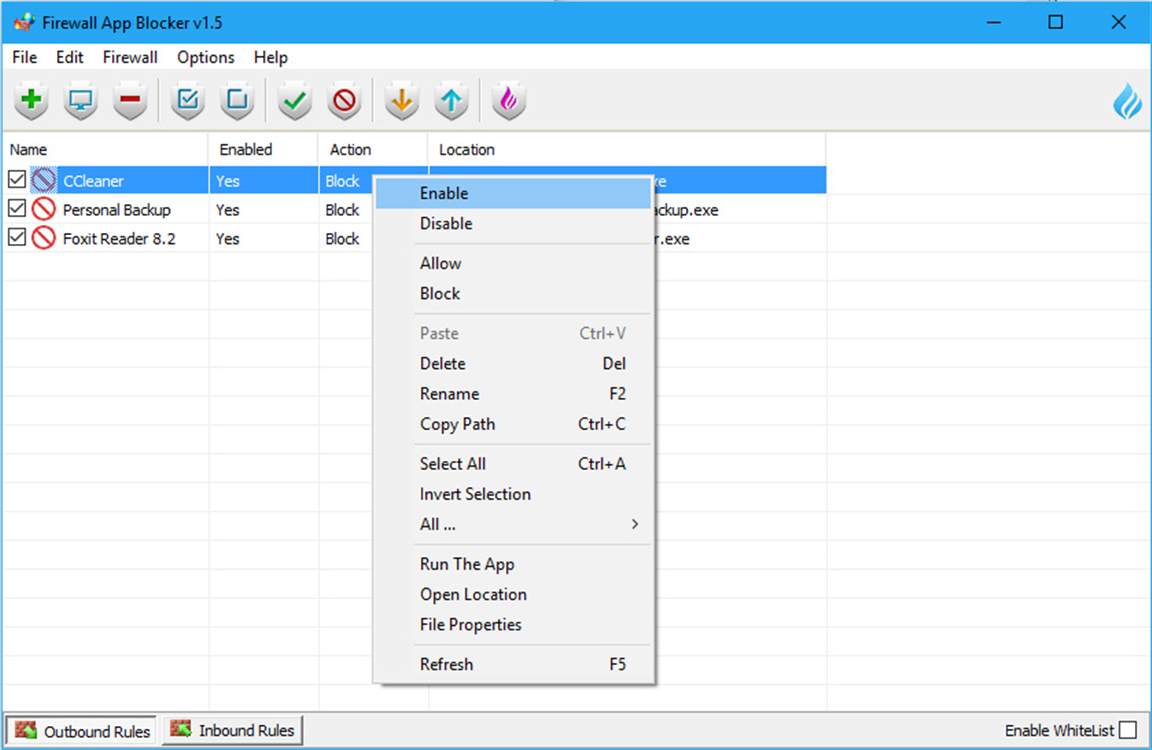Minimize the Firewall App Blocker window
Image resolution: width=1152 pixels, height=750 pixels.
[x=994, y=22]
